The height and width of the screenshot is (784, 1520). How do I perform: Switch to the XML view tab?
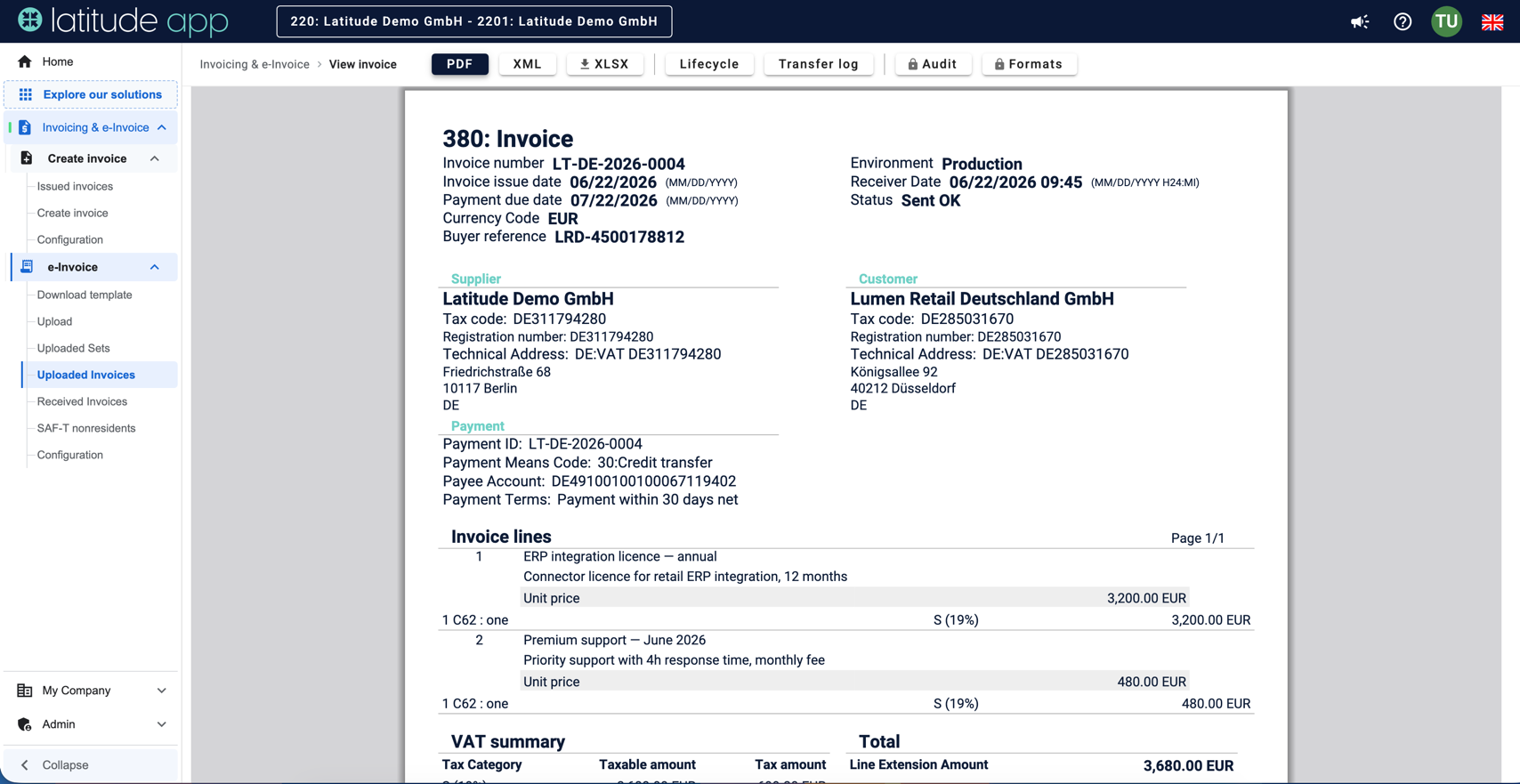tap(528, 64)
